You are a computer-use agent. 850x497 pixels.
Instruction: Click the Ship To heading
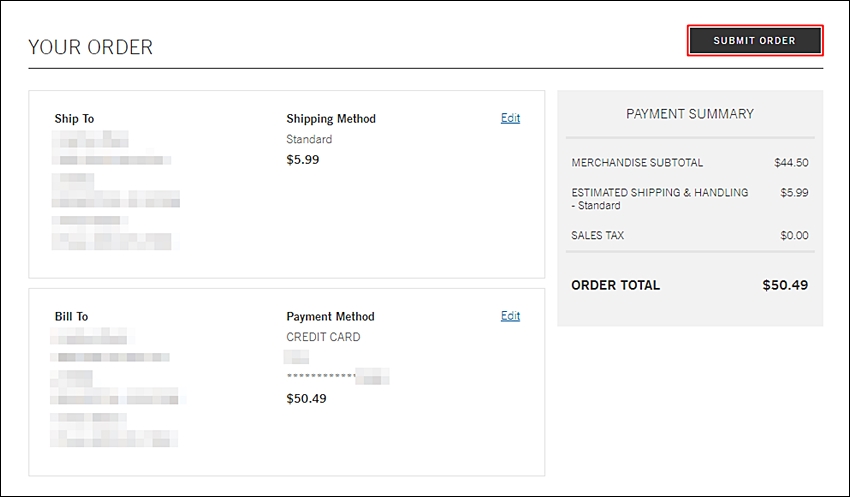click(74, 119)
